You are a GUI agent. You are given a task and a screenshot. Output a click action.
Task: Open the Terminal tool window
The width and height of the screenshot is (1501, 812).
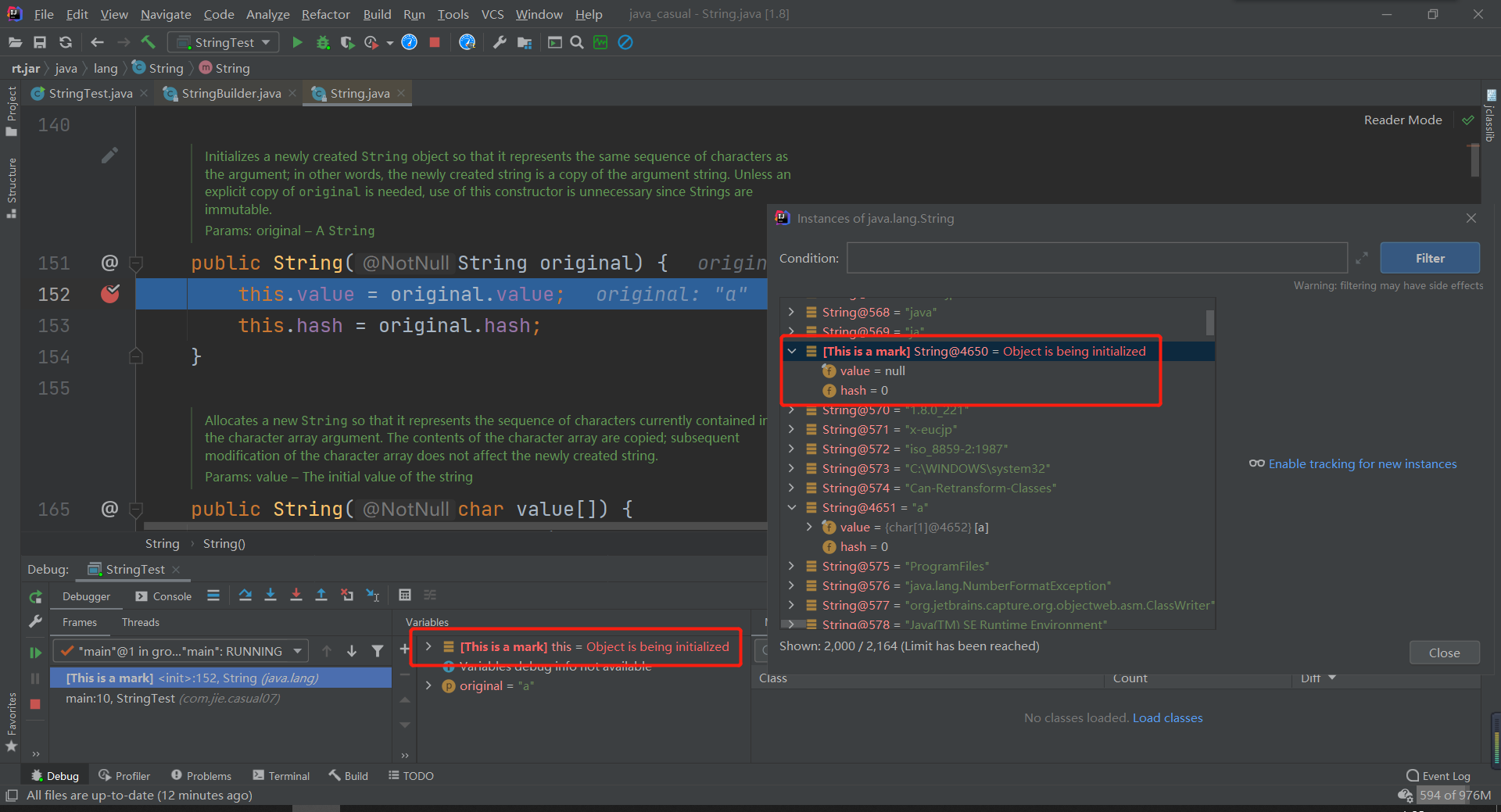point(281,775)
